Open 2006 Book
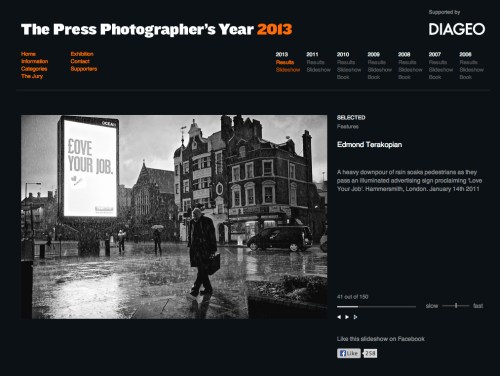Screen dimensions: 500x376 coord(466,77)
